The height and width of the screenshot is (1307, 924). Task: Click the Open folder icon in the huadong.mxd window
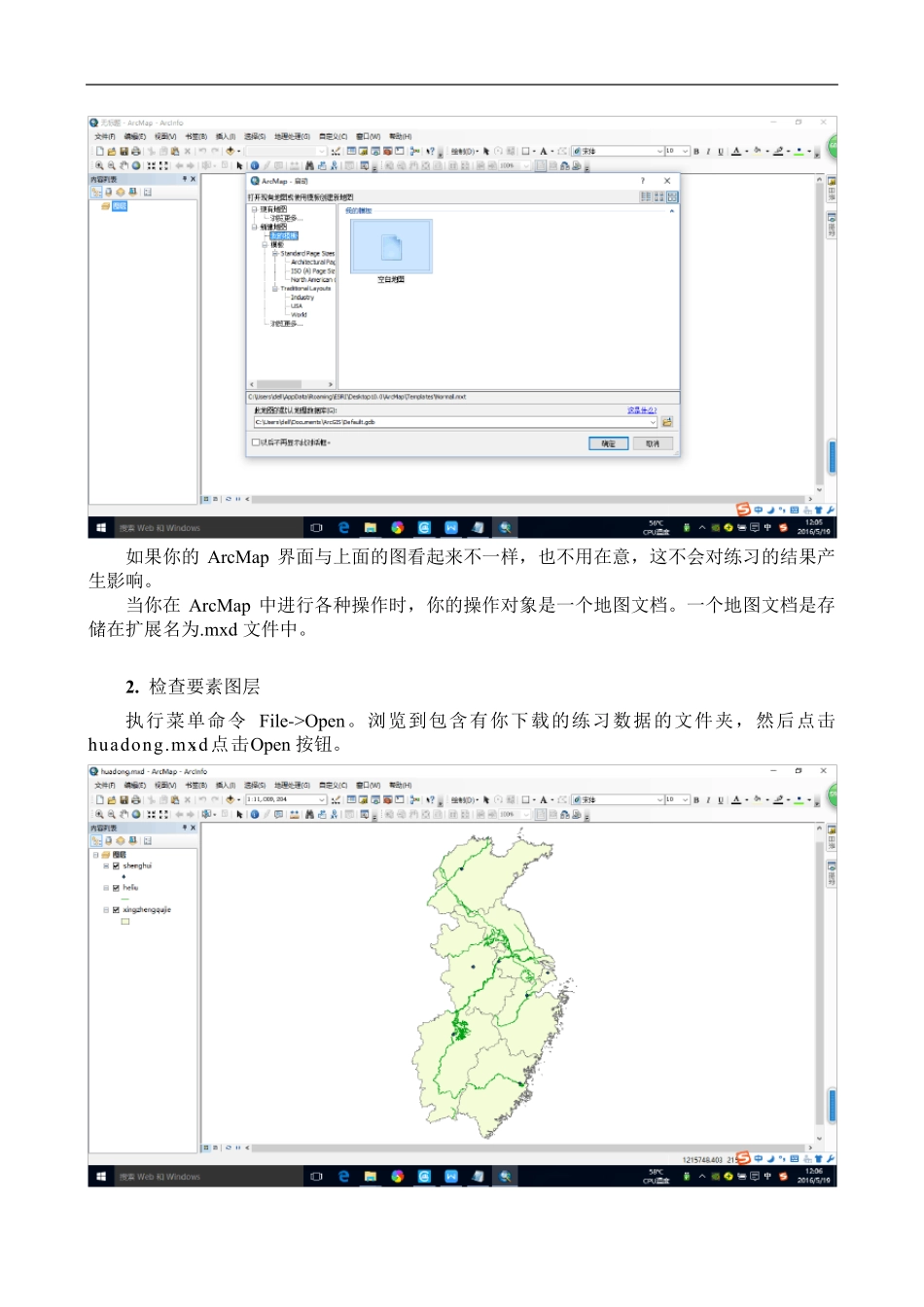[112, 799]
